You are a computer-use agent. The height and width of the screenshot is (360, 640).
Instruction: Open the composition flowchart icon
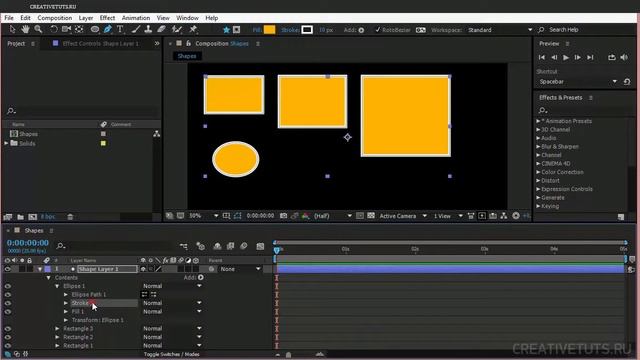coord(504,216)
